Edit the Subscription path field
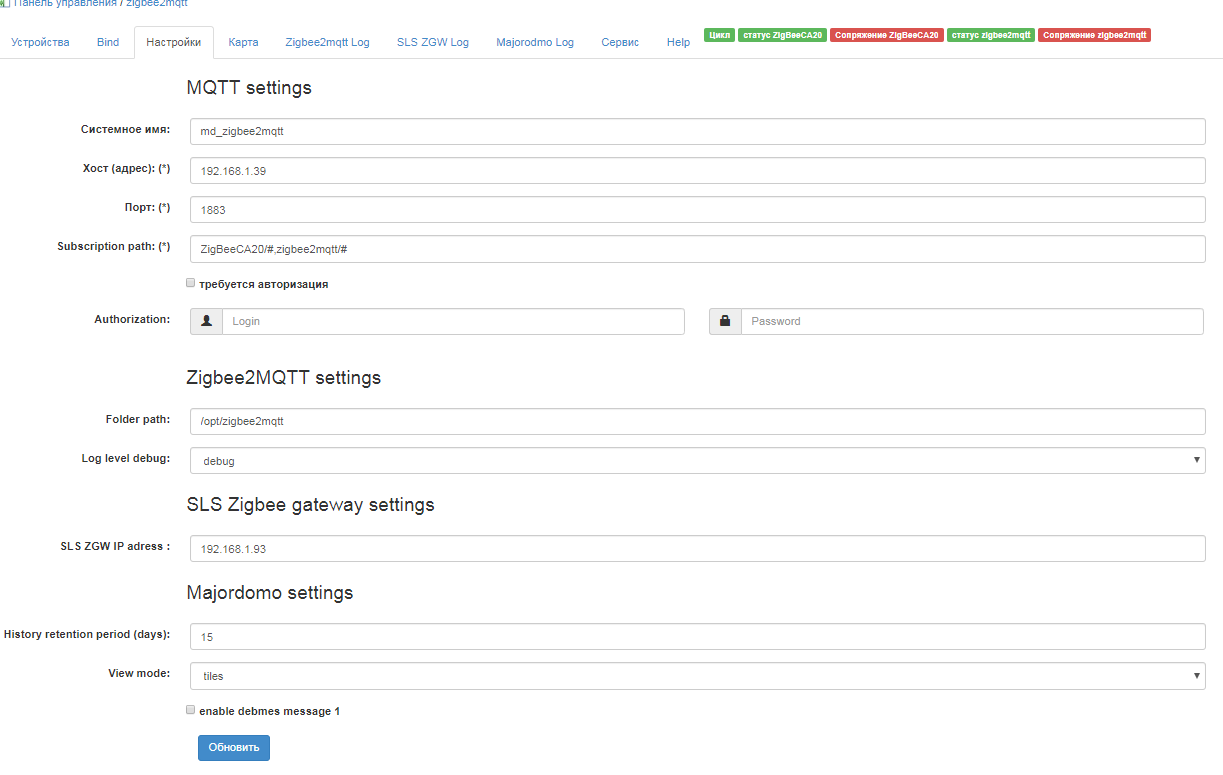Viewport: 1223px width, 775px height. click(x=698, y=249)
